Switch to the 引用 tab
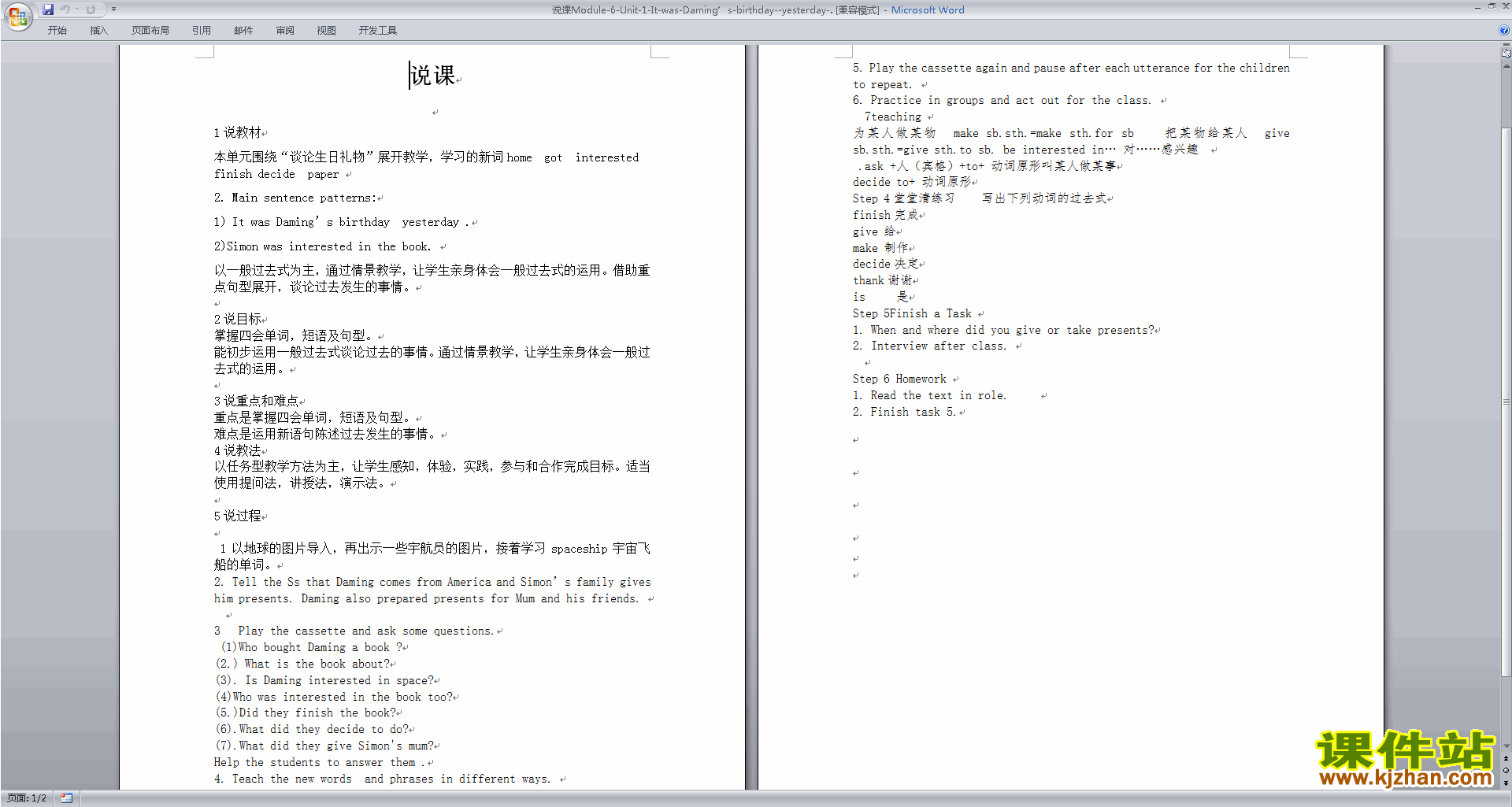Screen dimensions: 1512x807 click(x=202, y=31)
